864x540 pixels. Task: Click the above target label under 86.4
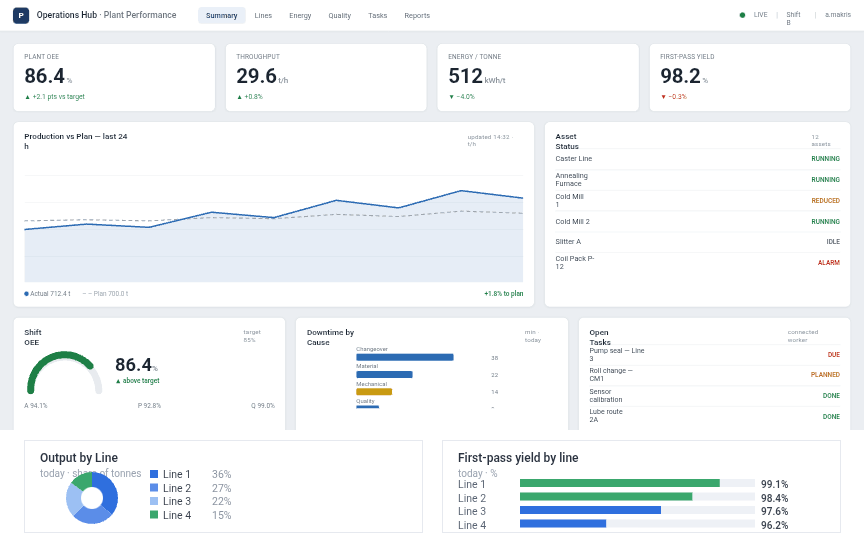tap(137, 381)
